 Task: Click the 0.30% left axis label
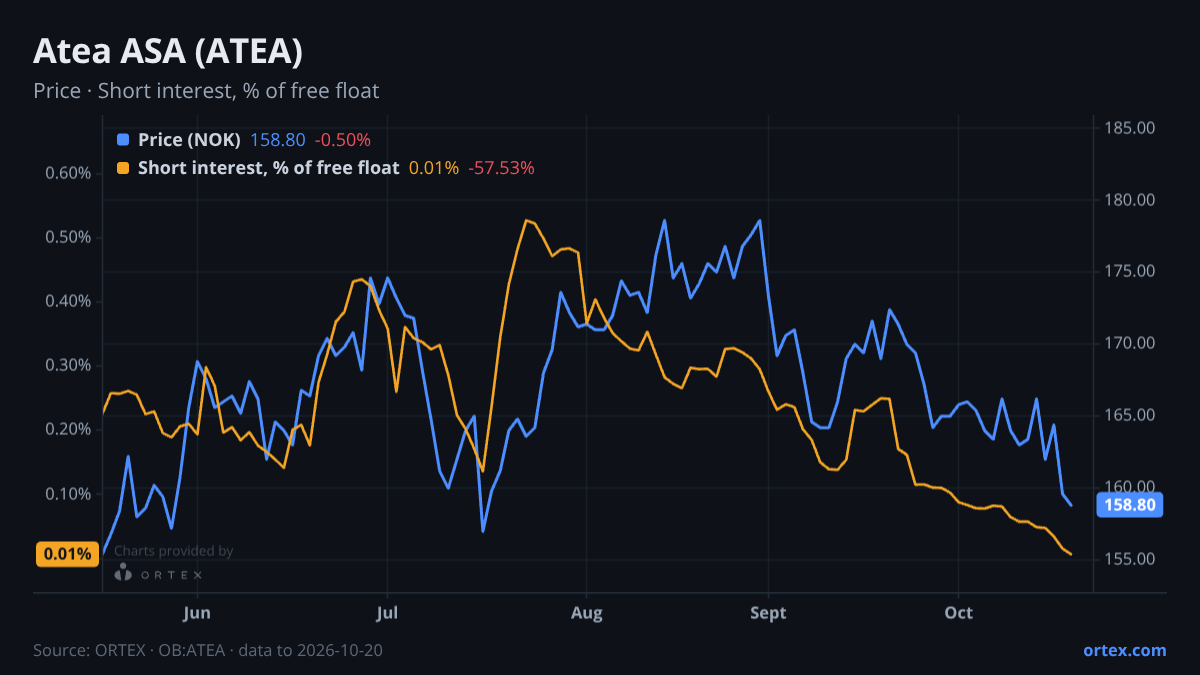[x=68, y=365]
